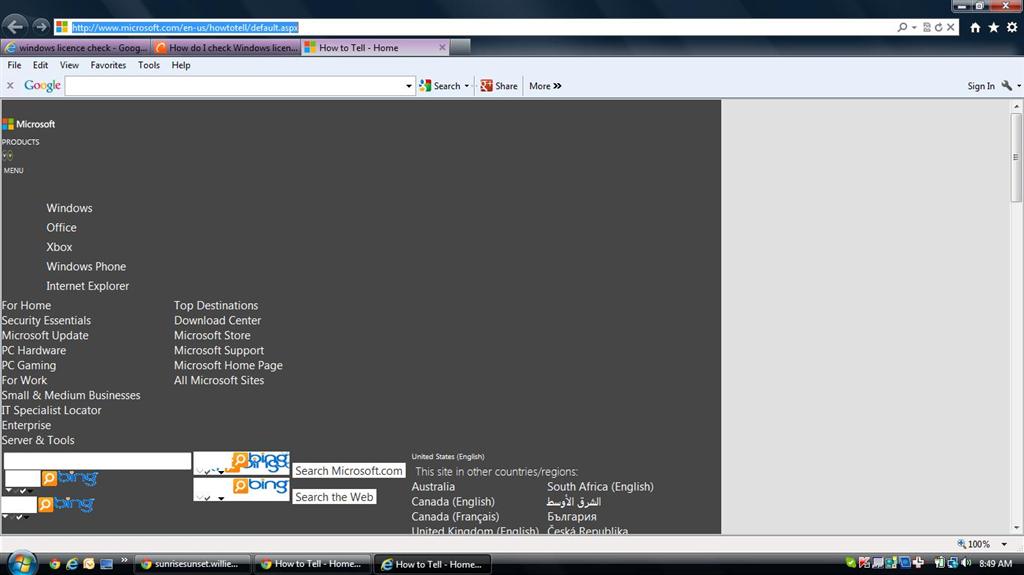Click the Google Toolbar Search button
Screen dimensions: 1024x575
(440, 86)
